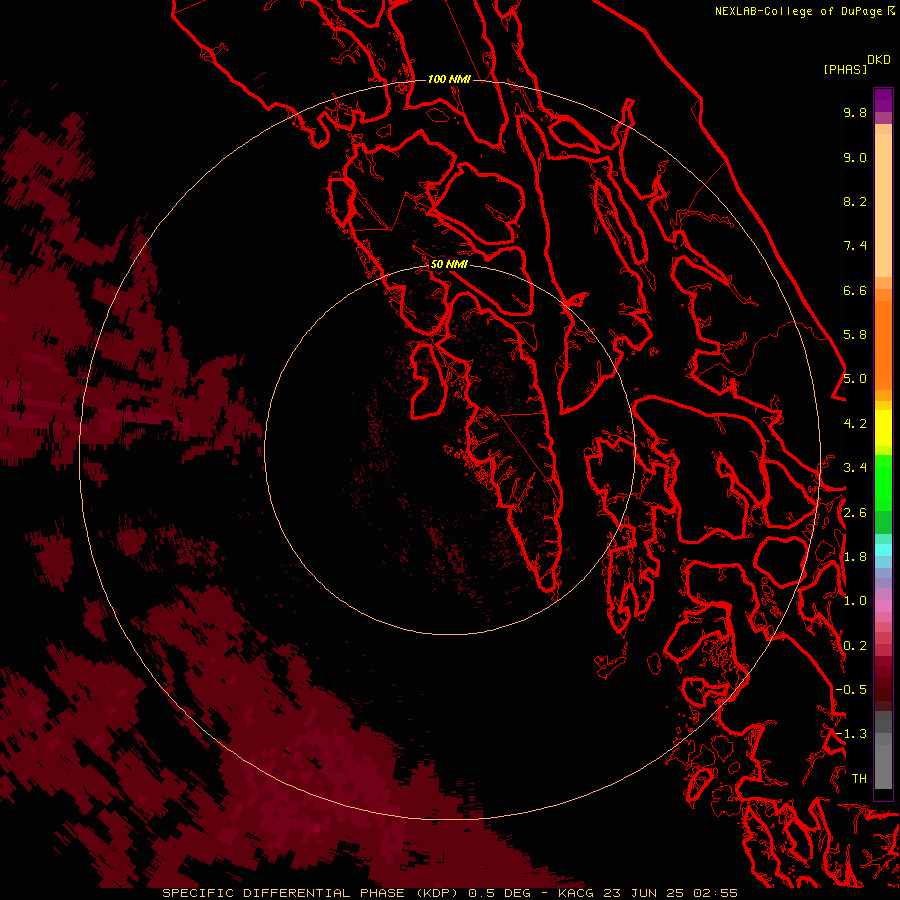The image size is (900, 900).
Task: Click the TH threshold label on legend
Action: tap(859, 779)
